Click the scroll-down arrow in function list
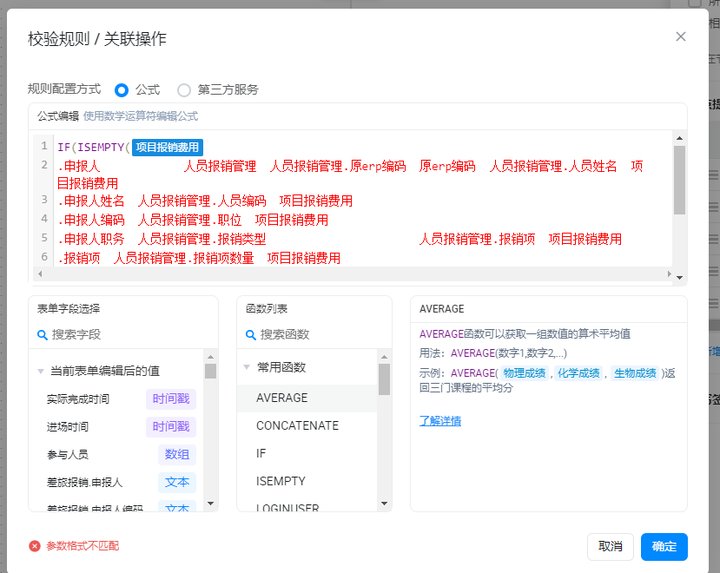720x573 pixels. coord(384,504)
